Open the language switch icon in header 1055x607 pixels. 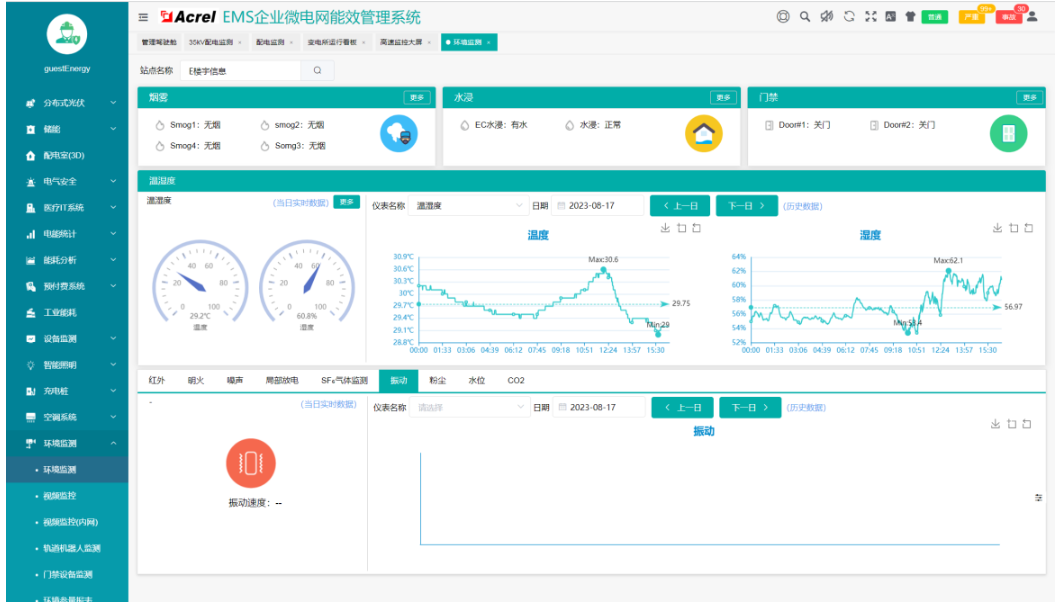[890, 17]
